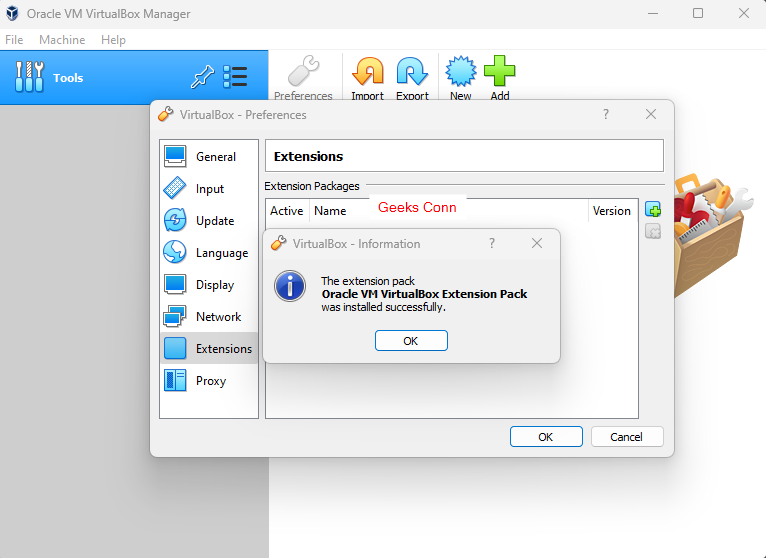Click OK in the VirtualBox Information dialog

point(411,341)
